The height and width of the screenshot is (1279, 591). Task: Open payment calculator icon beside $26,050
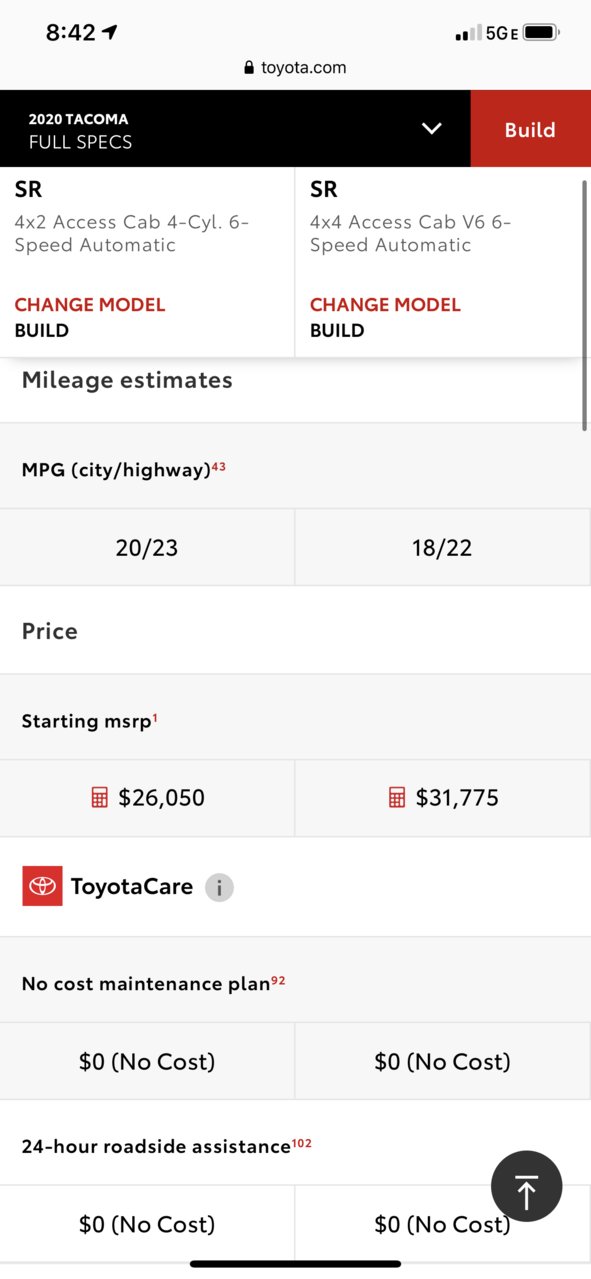point(99,797)
